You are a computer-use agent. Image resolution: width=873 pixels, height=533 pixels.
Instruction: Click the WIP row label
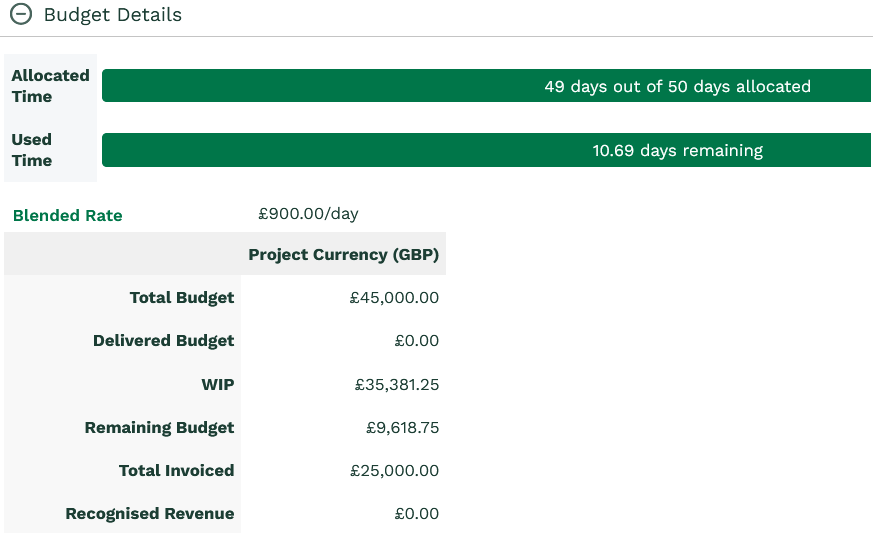[218, 384]
